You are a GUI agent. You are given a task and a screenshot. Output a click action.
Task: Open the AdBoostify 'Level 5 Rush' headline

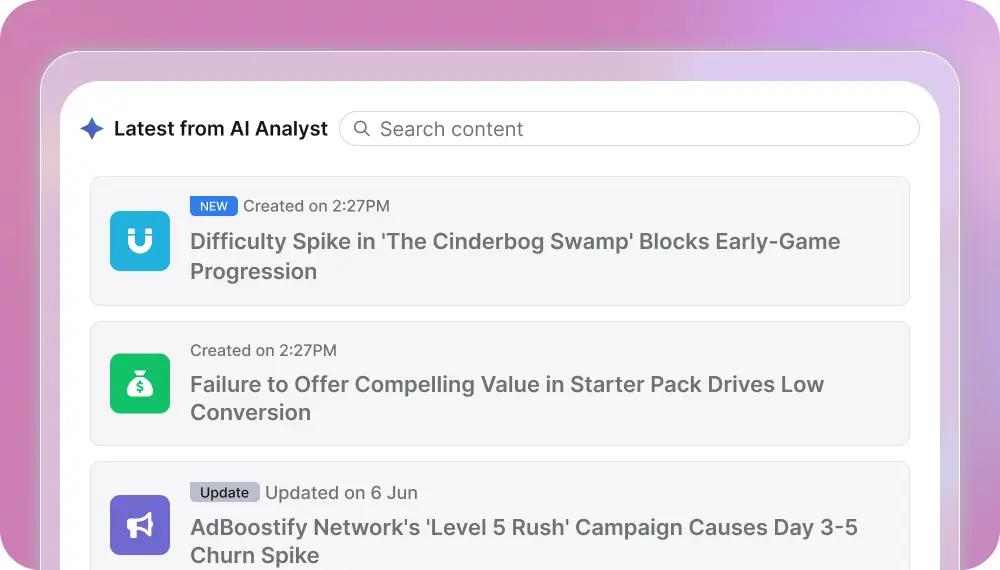pyautogui.click(x=524, y=527)
